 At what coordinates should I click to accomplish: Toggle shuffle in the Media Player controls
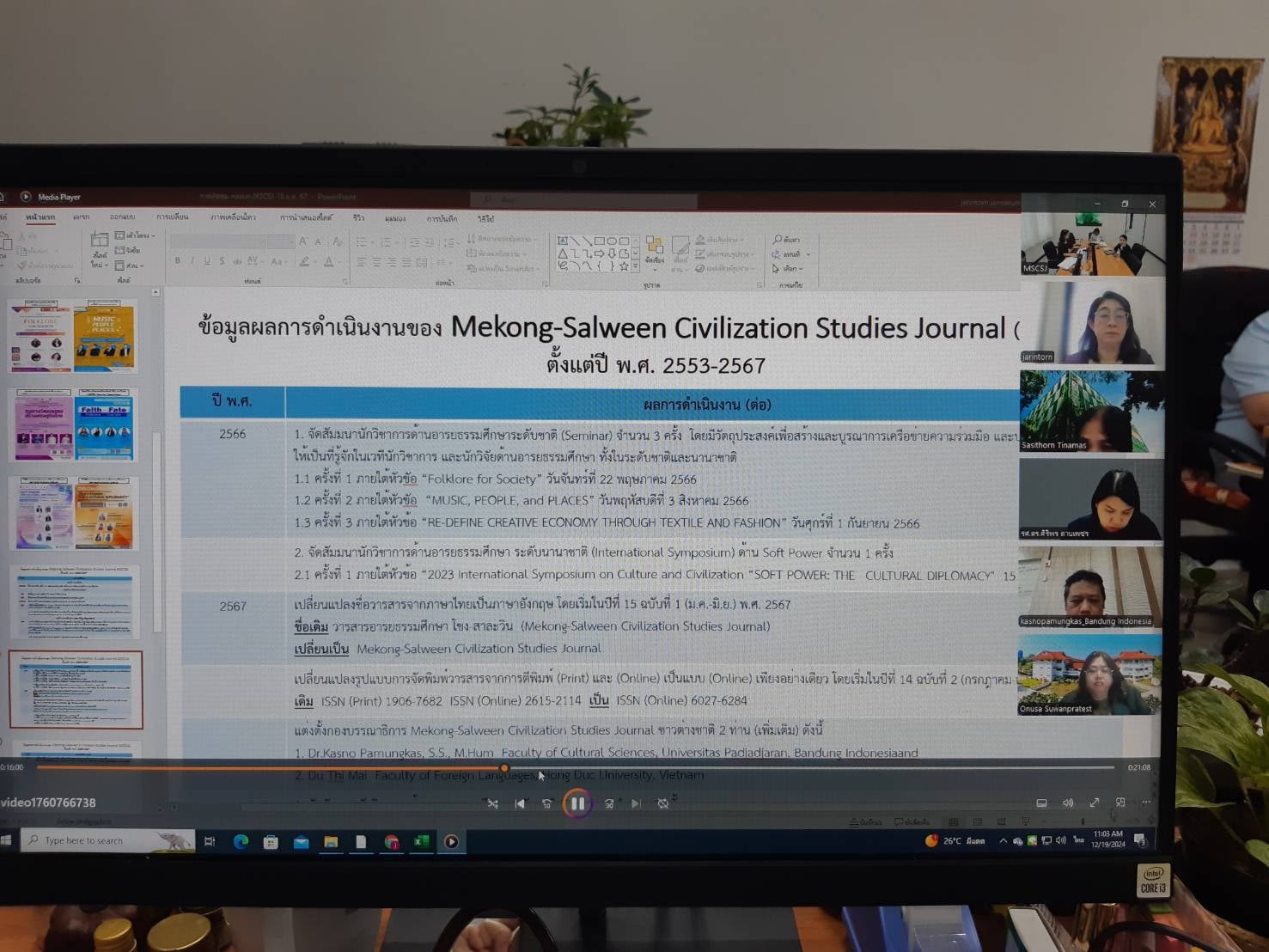point(492,803)
